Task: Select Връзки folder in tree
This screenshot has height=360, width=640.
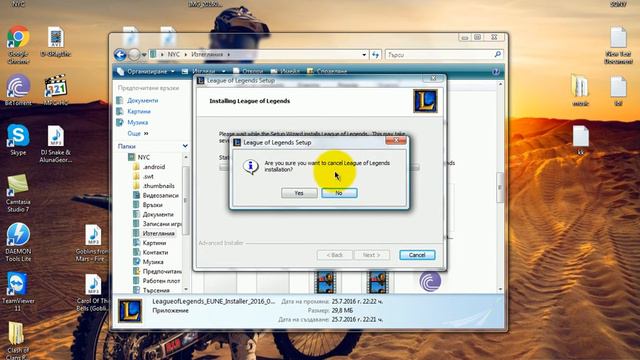Action: (x=153, y=205)
